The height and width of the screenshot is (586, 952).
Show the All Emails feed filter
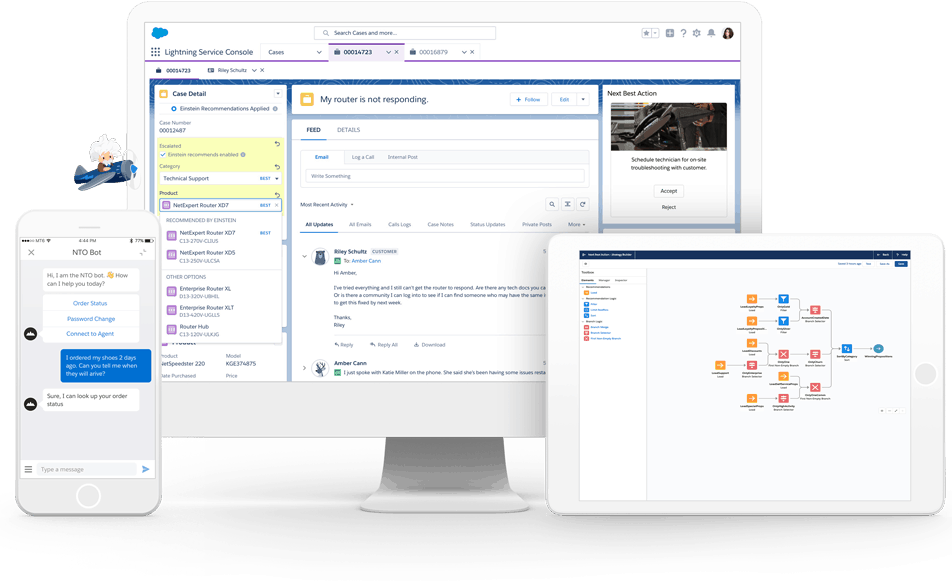[360, 225]
